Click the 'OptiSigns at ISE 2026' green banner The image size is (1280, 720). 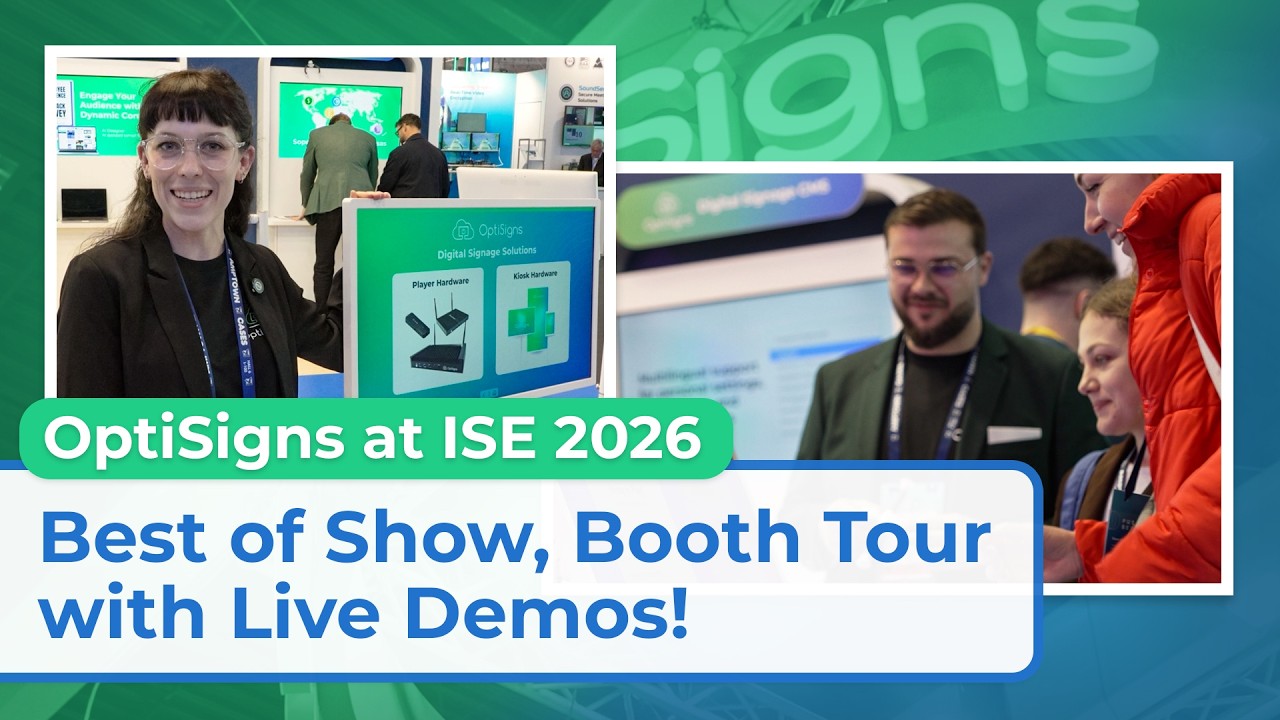click(x=375, y=439)
